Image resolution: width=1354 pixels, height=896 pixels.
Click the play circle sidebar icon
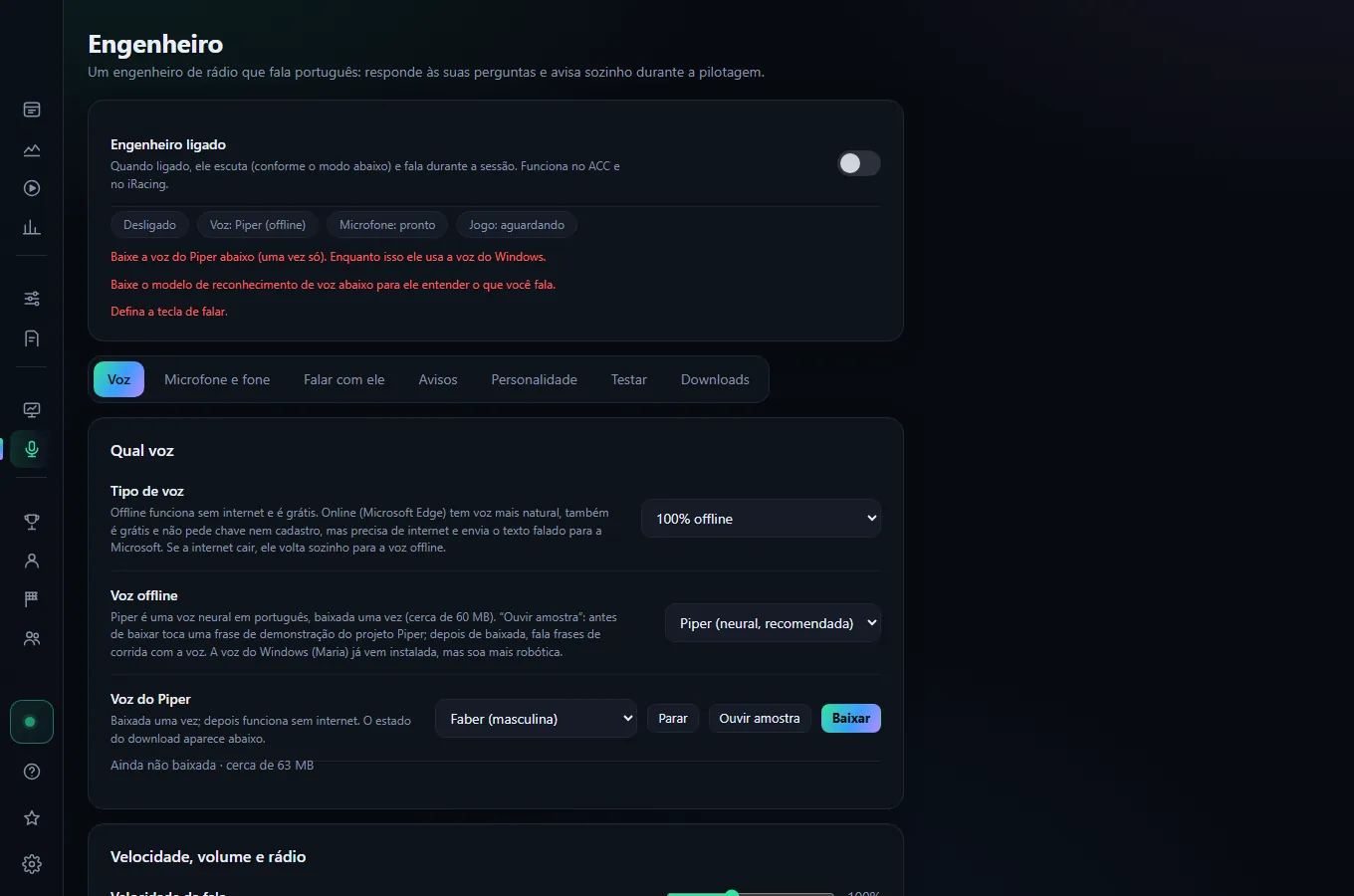(32, 188)
